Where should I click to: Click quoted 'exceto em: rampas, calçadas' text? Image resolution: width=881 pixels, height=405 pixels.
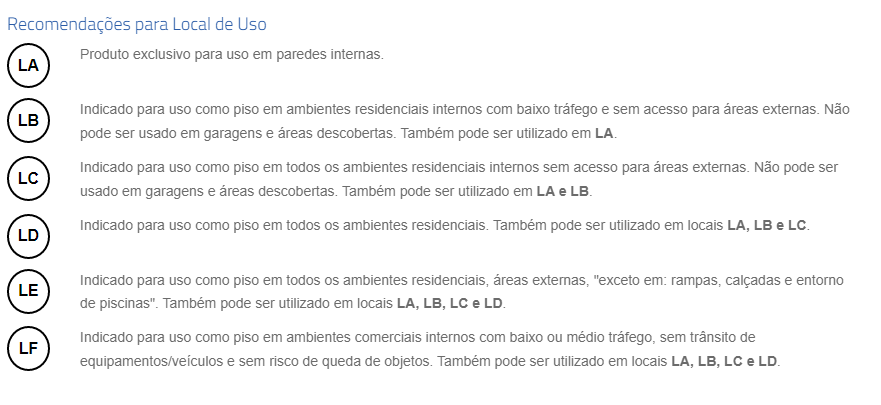pyautogui.click(x=700, y=280)
